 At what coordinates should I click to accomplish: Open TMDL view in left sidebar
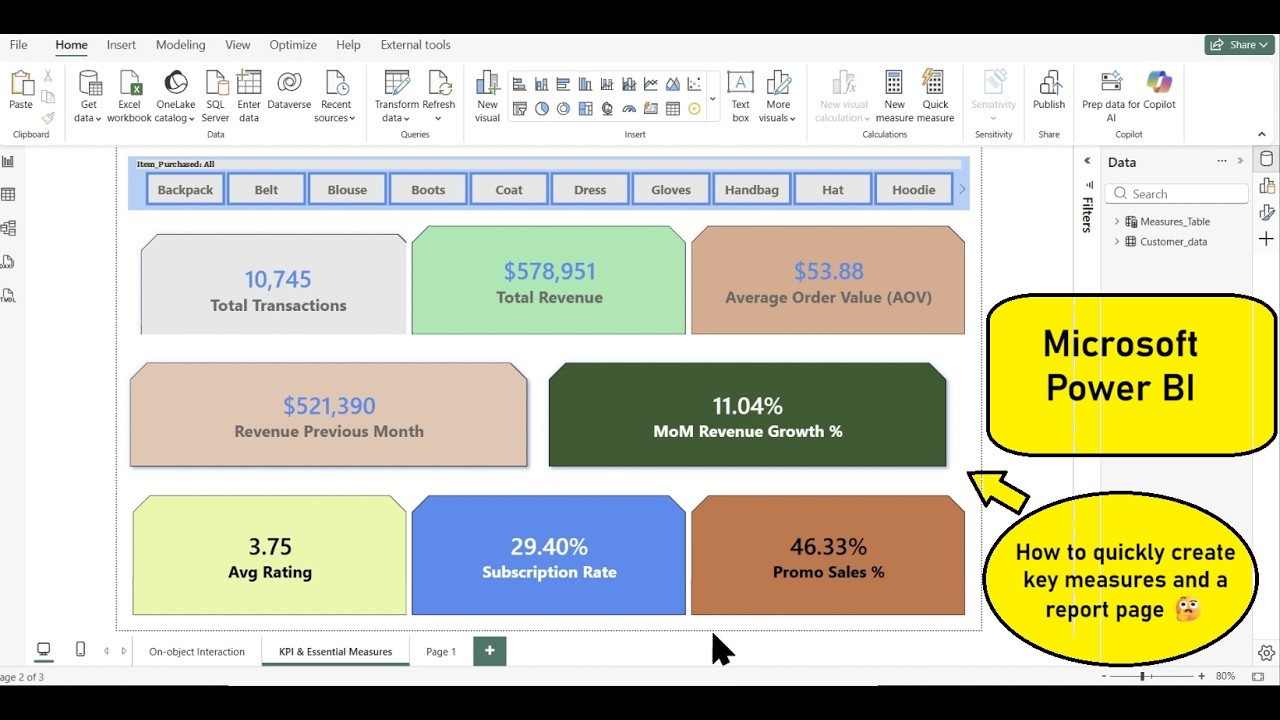8,296
